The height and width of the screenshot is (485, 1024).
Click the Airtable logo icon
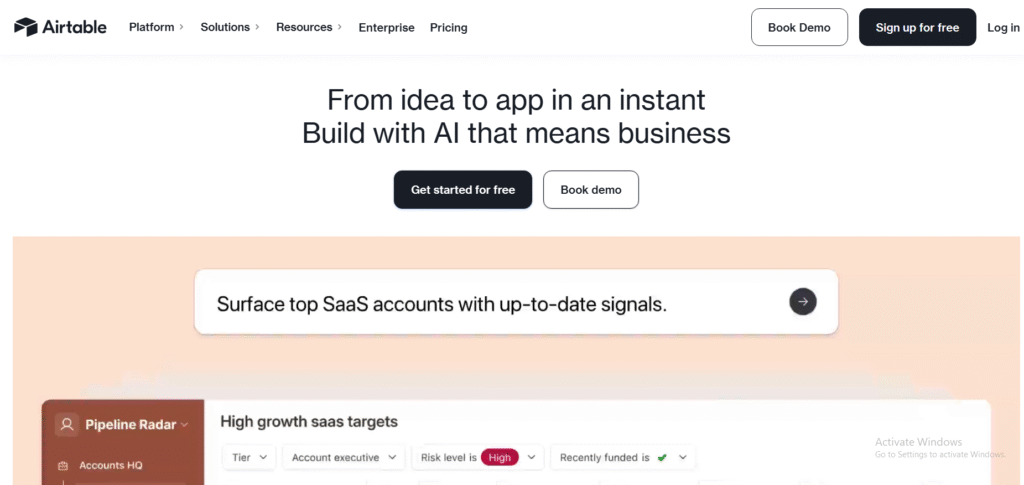coord(26,27)
